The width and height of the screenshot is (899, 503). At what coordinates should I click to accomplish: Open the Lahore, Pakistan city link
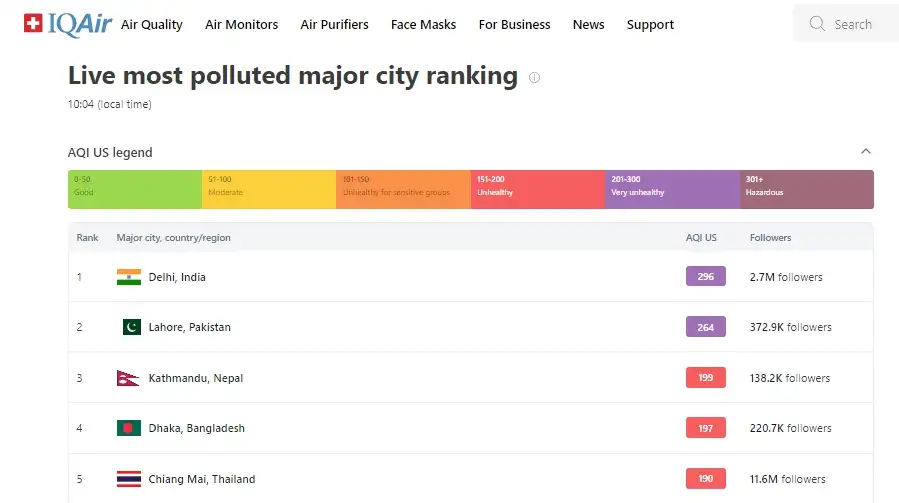pyautogui.click(x=189, y=327)
